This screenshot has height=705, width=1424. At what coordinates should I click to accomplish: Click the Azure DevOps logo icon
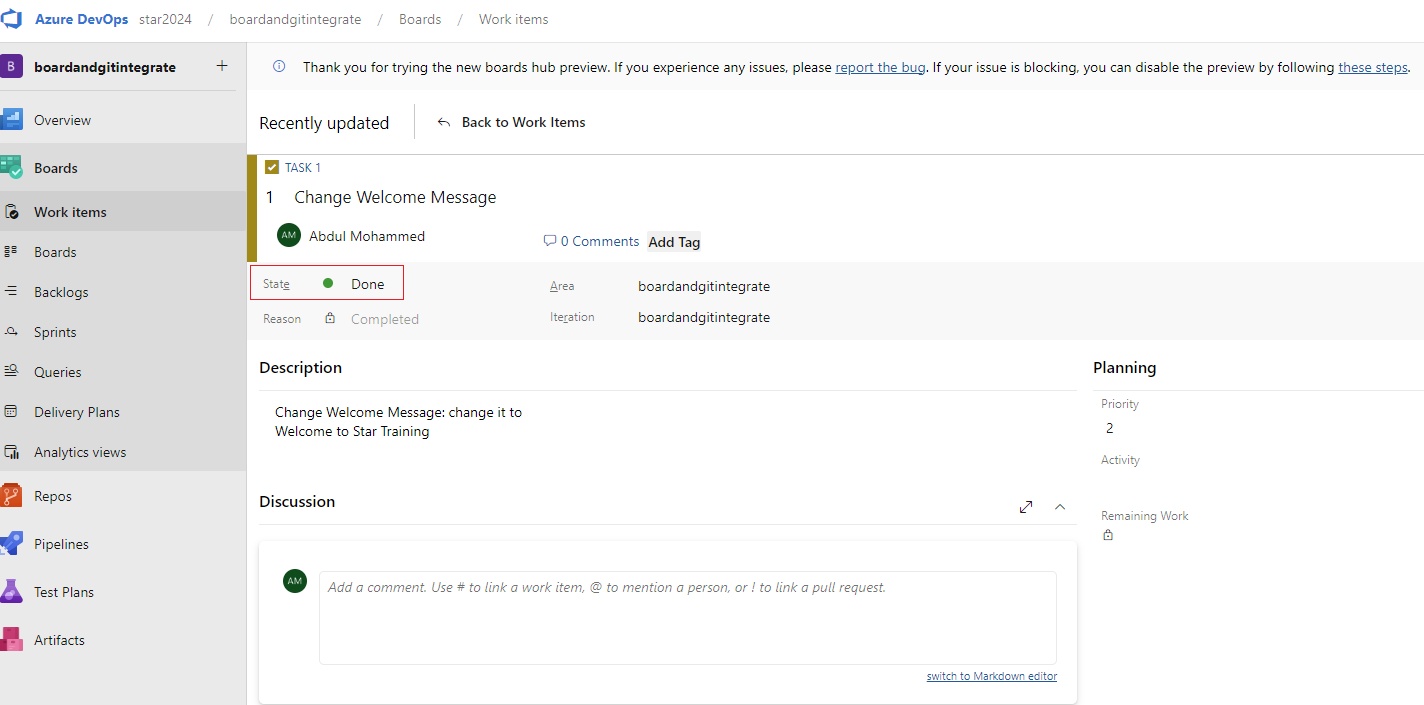[12, 19]
